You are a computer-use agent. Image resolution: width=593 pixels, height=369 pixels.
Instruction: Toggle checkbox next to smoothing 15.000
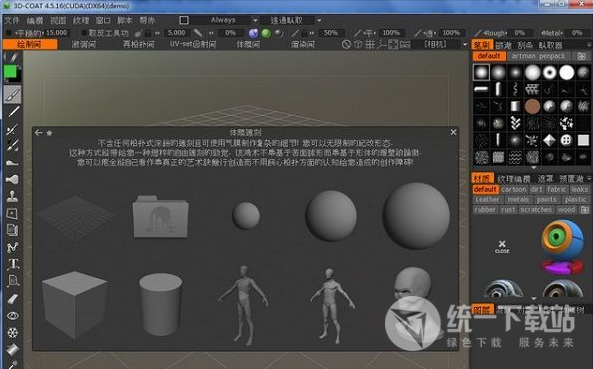8,33
